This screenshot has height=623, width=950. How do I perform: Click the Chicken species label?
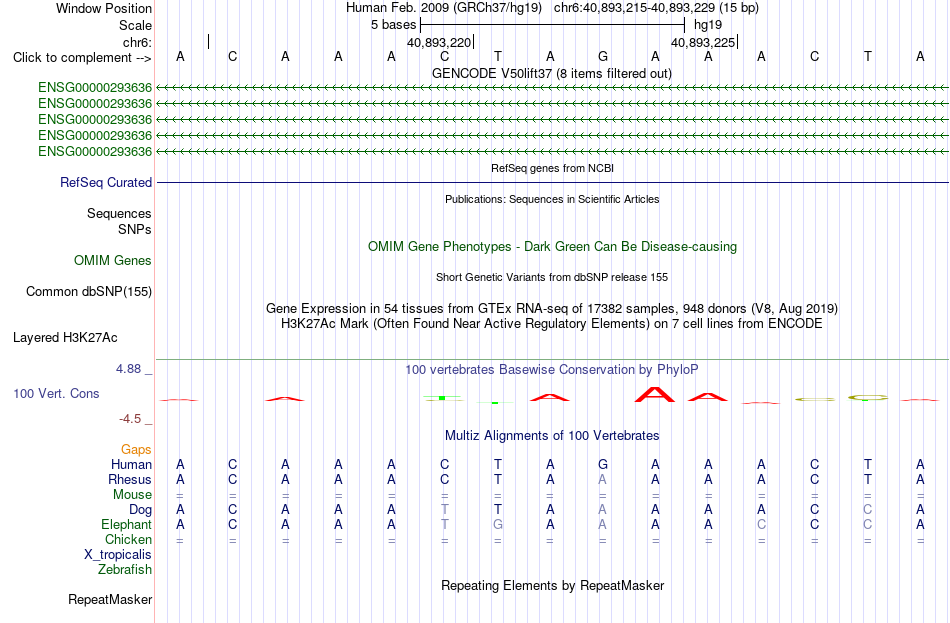[128, 540]
